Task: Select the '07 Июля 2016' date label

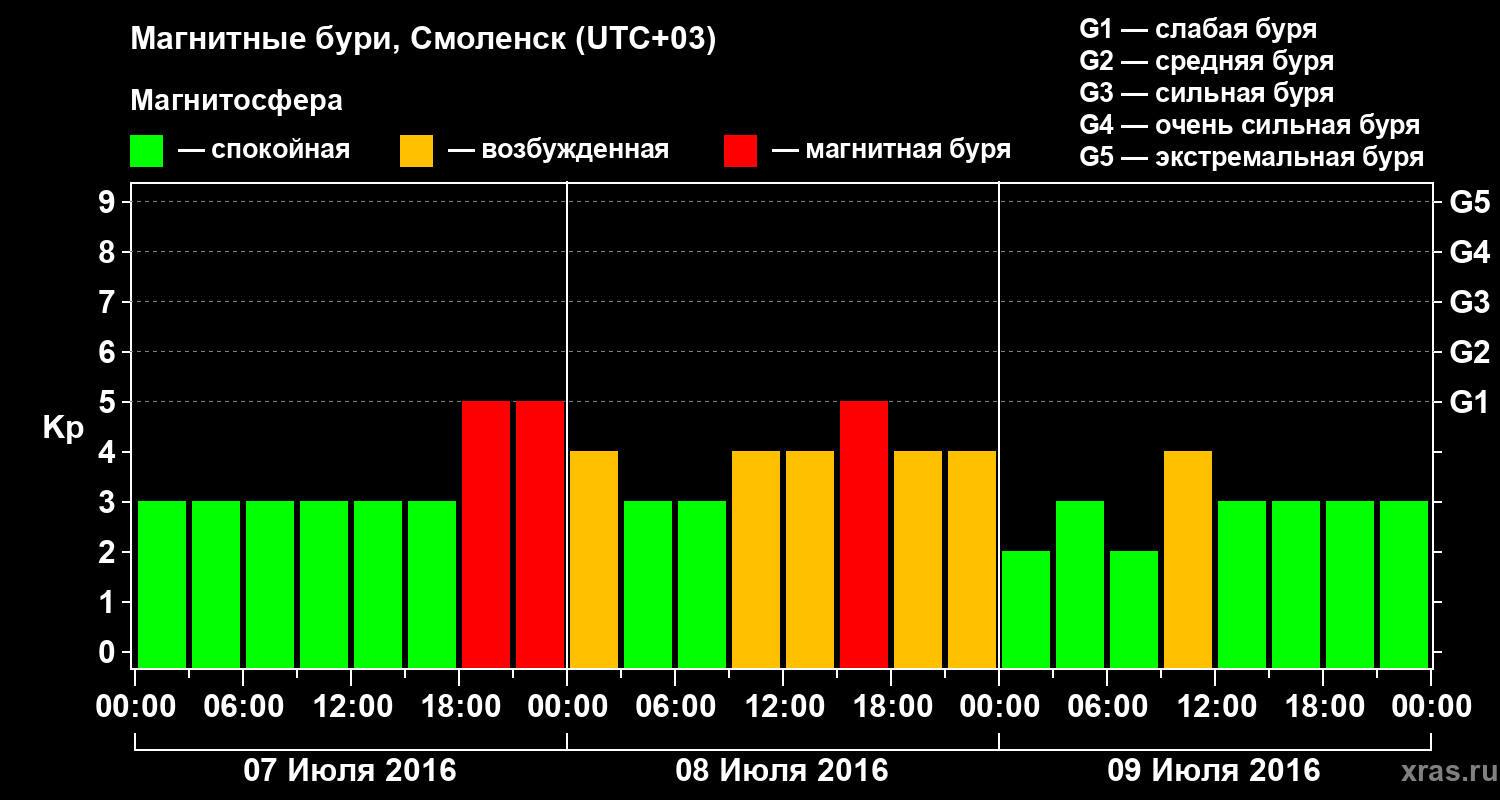Action: pos(351,771)
